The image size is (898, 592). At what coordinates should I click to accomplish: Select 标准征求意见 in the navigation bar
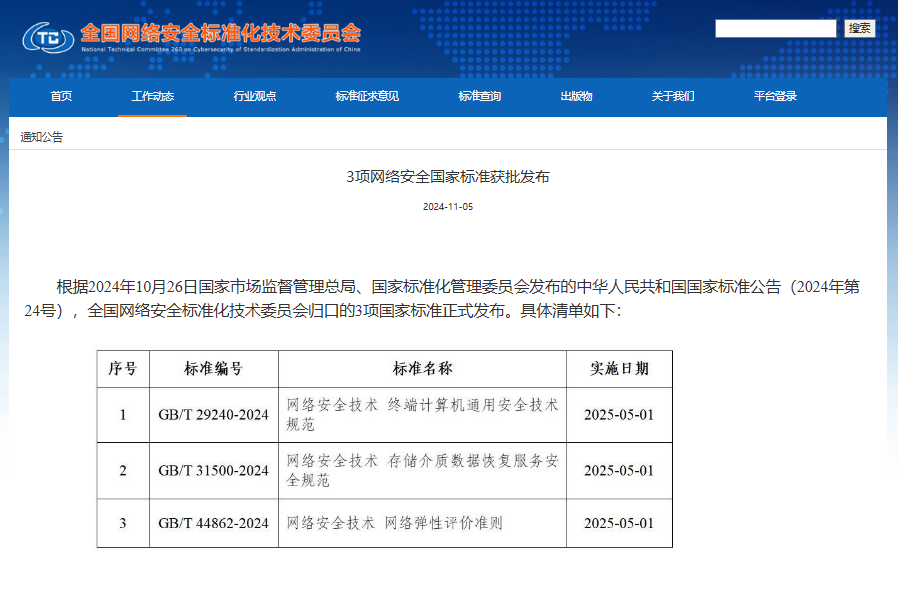click(367, 96)
